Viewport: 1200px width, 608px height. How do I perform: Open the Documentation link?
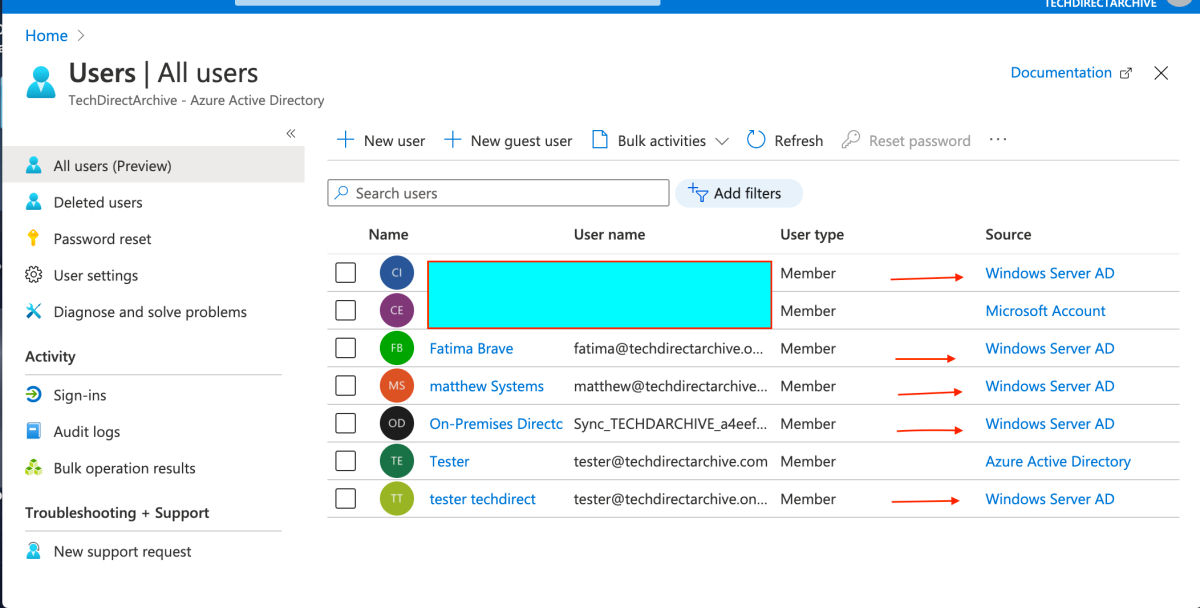point(1061,73)
